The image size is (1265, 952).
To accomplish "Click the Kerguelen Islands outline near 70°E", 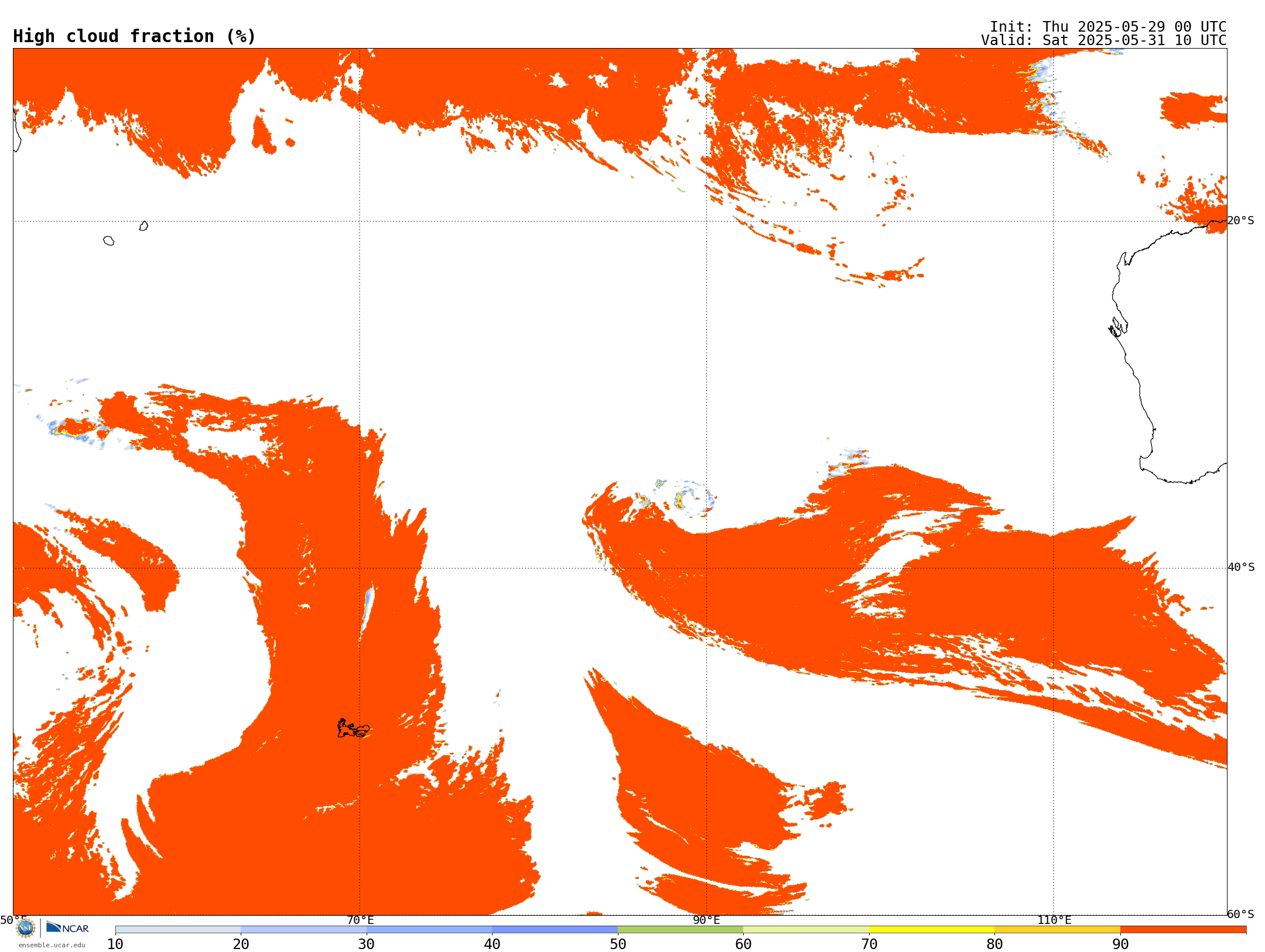I will pos(353,728).
